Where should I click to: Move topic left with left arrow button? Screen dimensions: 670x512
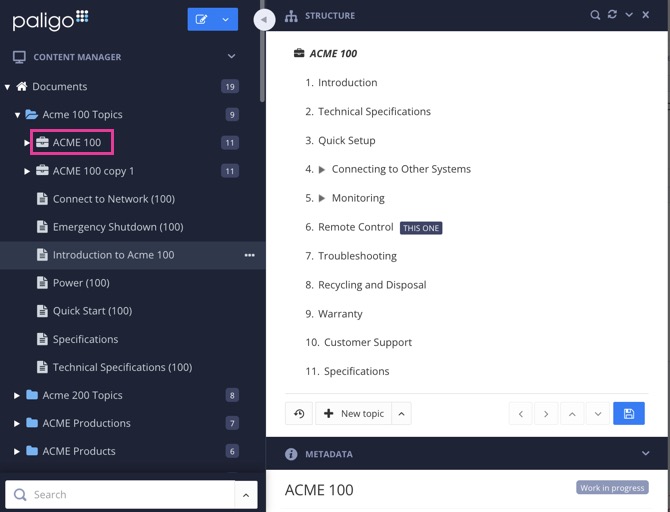click(520, 414)
